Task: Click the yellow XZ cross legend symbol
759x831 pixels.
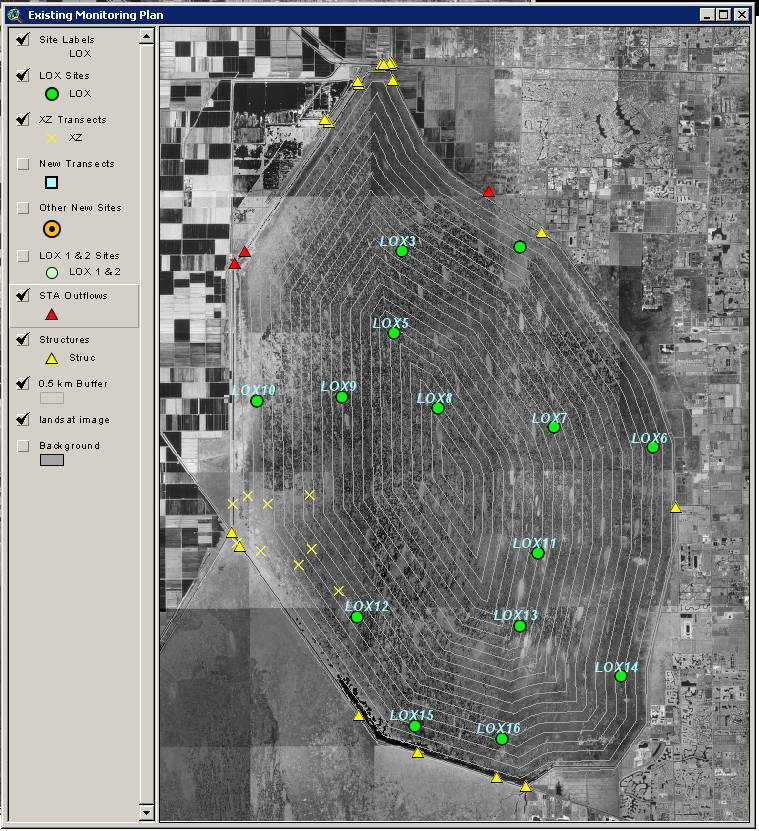Action: pyautogui.click(x=51, y=138)
